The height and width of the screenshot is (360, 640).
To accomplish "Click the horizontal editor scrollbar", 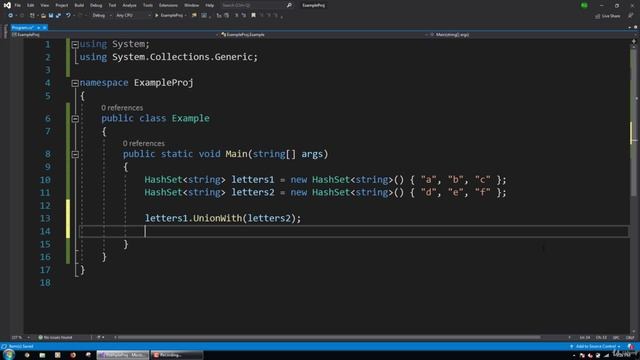I will 329,338.
